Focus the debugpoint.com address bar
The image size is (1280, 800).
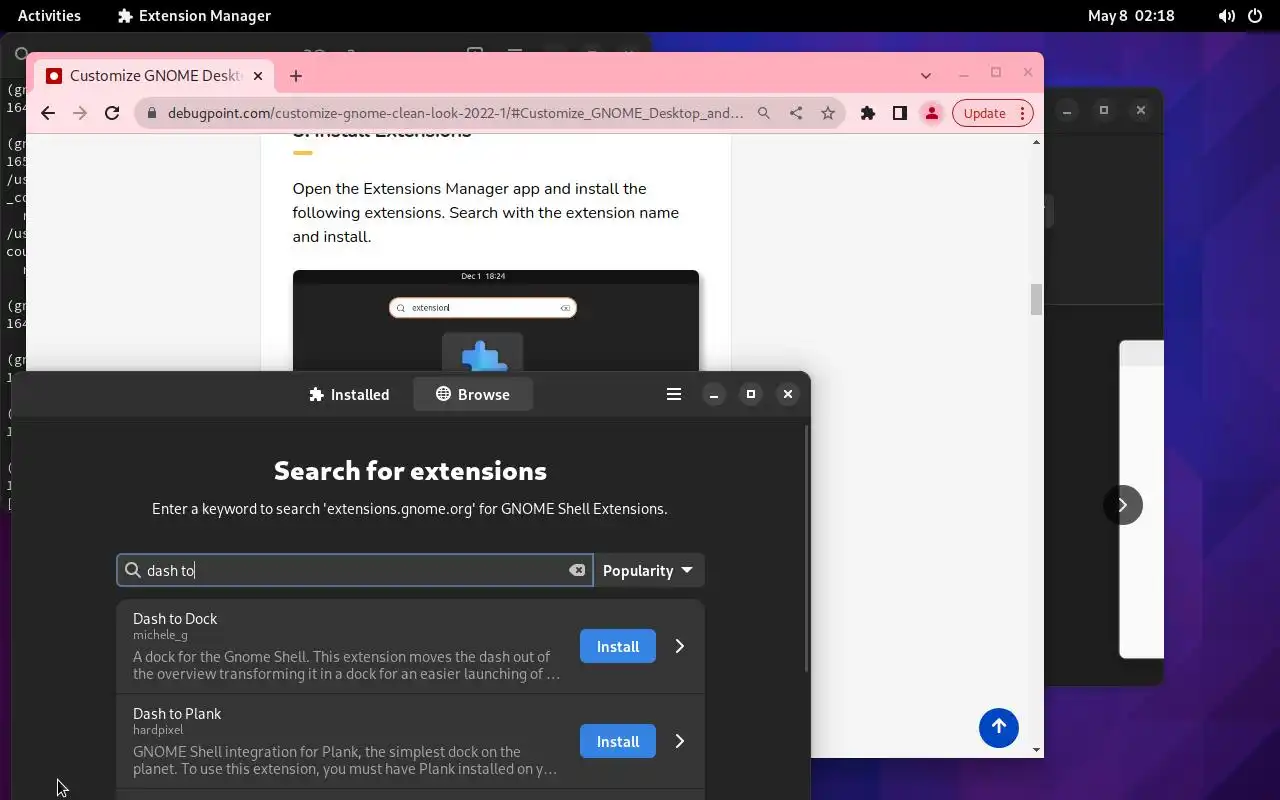455,113
